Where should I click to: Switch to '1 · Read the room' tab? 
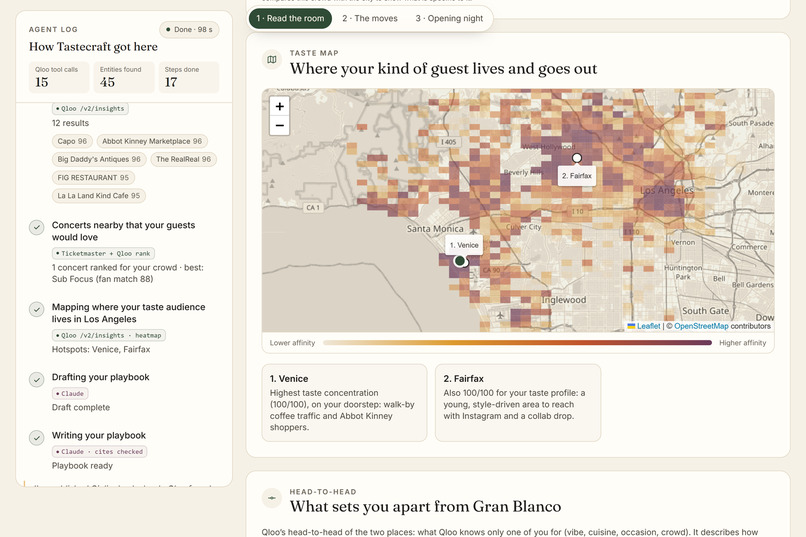tap(290, 18)
